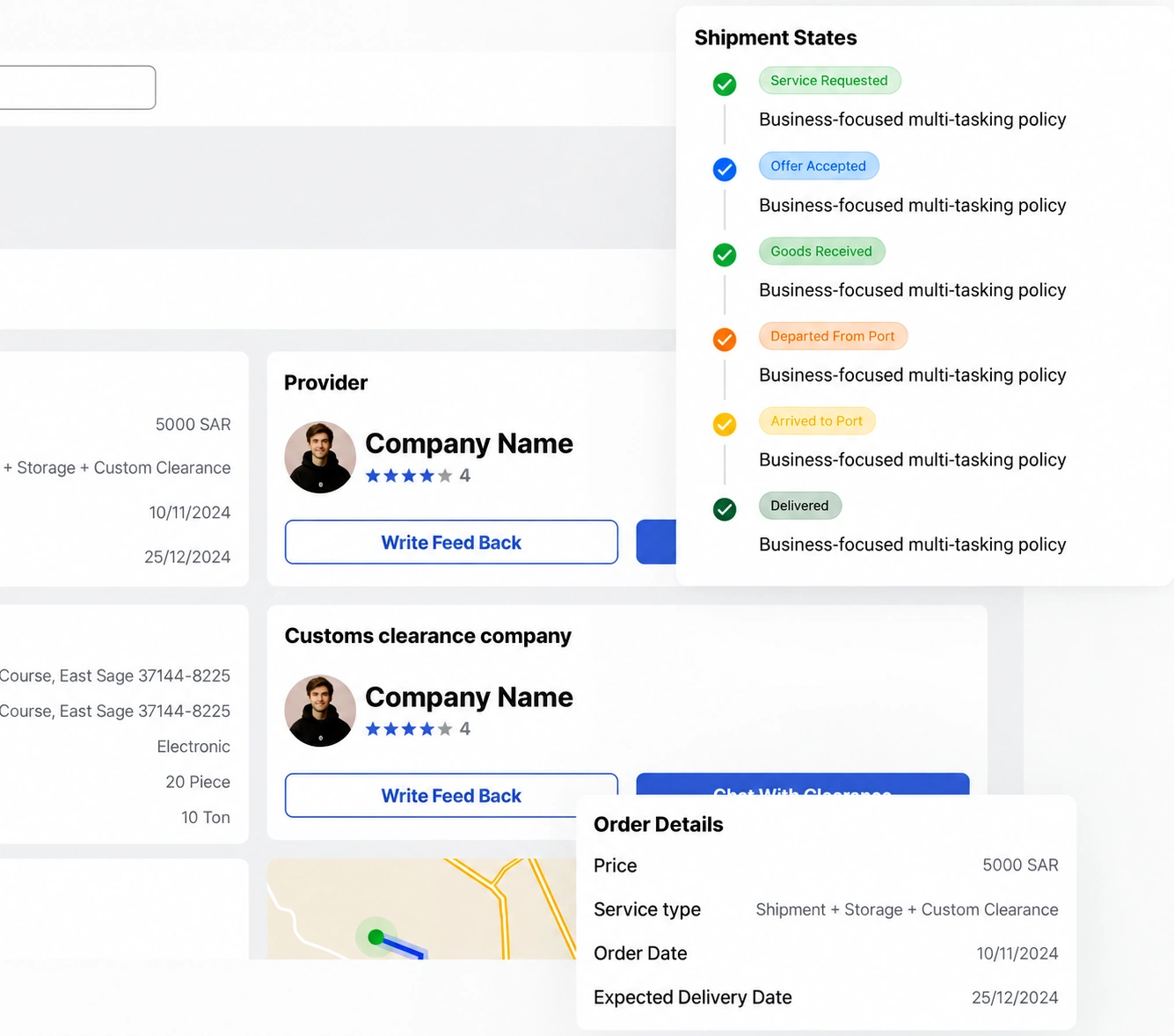This screenshot has width=1174, height=1036.
Task: Click the "Provider" heading
Action: pyautogui.click(x=325, y=383)
